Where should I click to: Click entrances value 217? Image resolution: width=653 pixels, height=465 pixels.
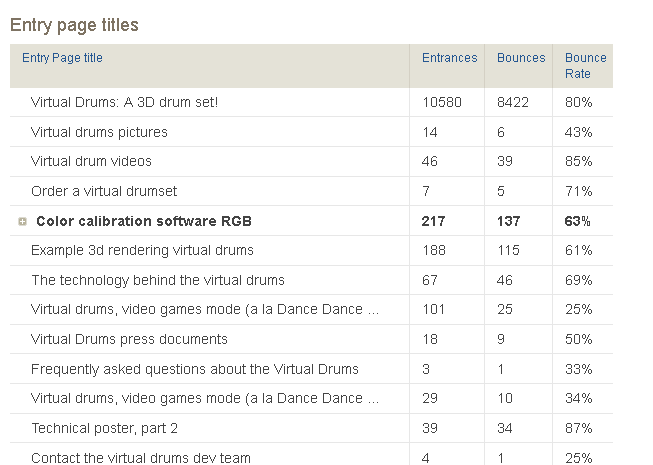pyautogui.click(x=434, y=221)
